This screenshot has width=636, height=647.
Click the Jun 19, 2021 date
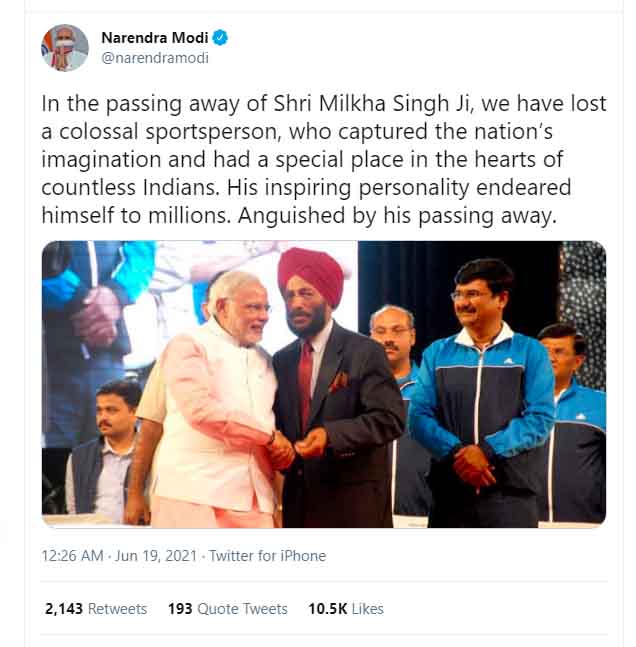pyautogui.click(x=156, y=556)
